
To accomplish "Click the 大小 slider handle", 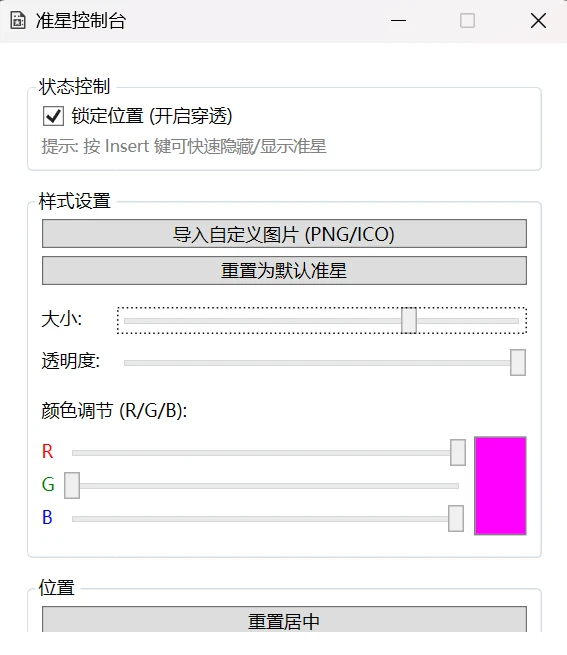I will tap(409, 320).
